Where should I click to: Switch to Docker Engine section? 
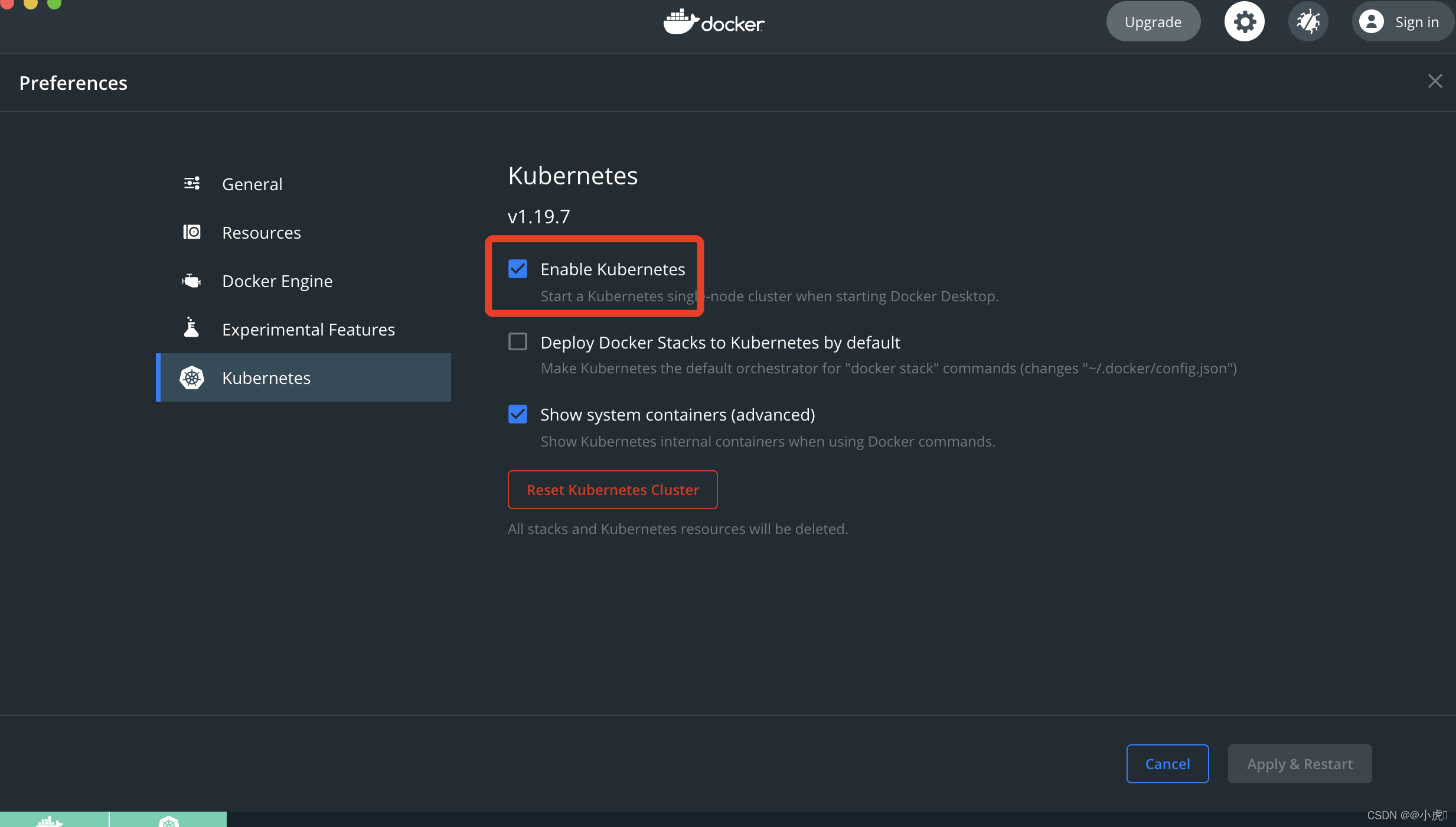[x=277, y=281]
